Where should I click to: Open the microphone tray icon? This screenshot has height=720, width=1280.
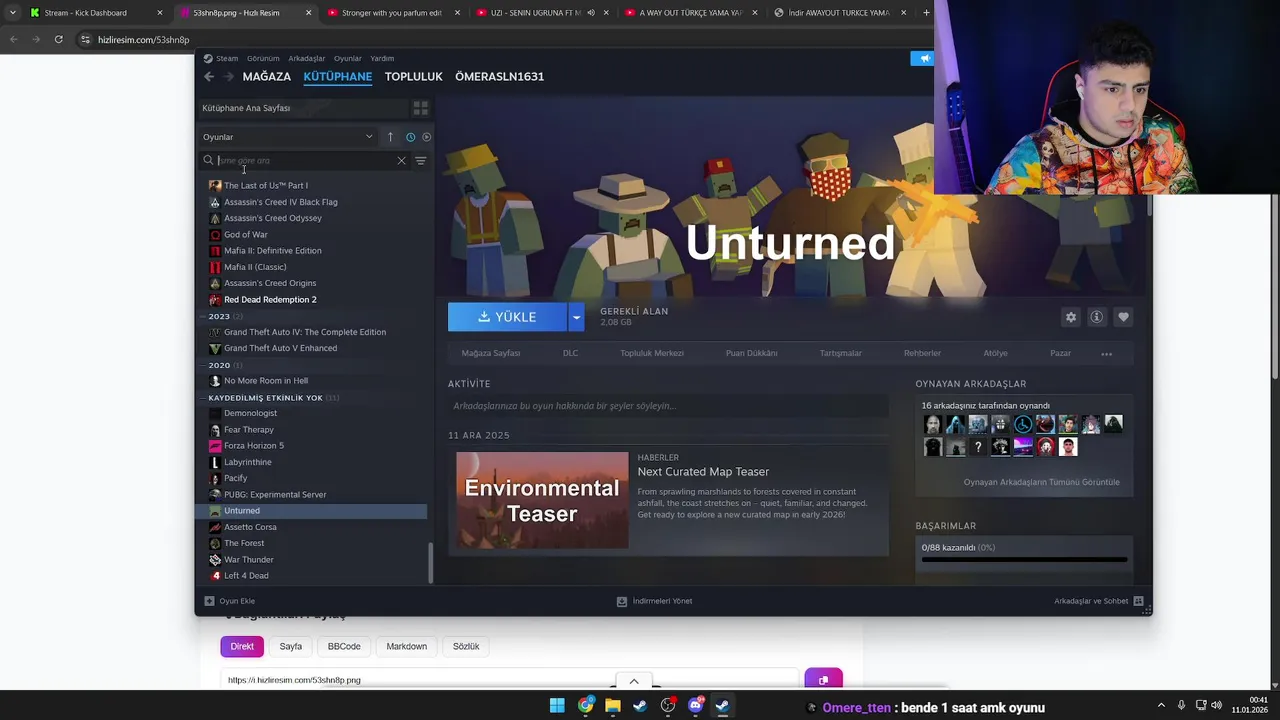pyautogui.click(x=1181, y=706)
